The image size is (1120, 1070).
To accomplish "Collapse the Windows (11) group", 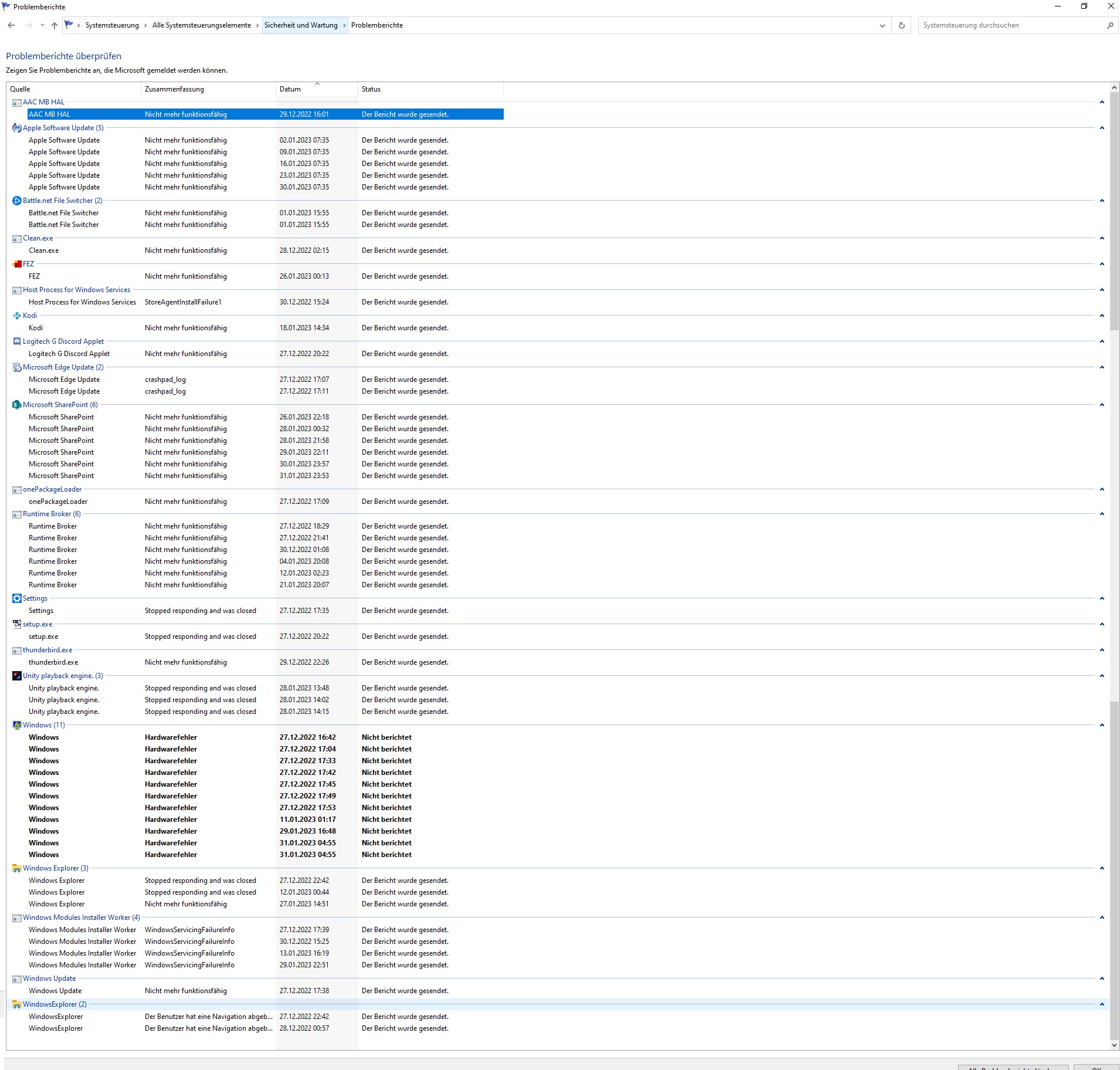I will [x=1102, y=725].
